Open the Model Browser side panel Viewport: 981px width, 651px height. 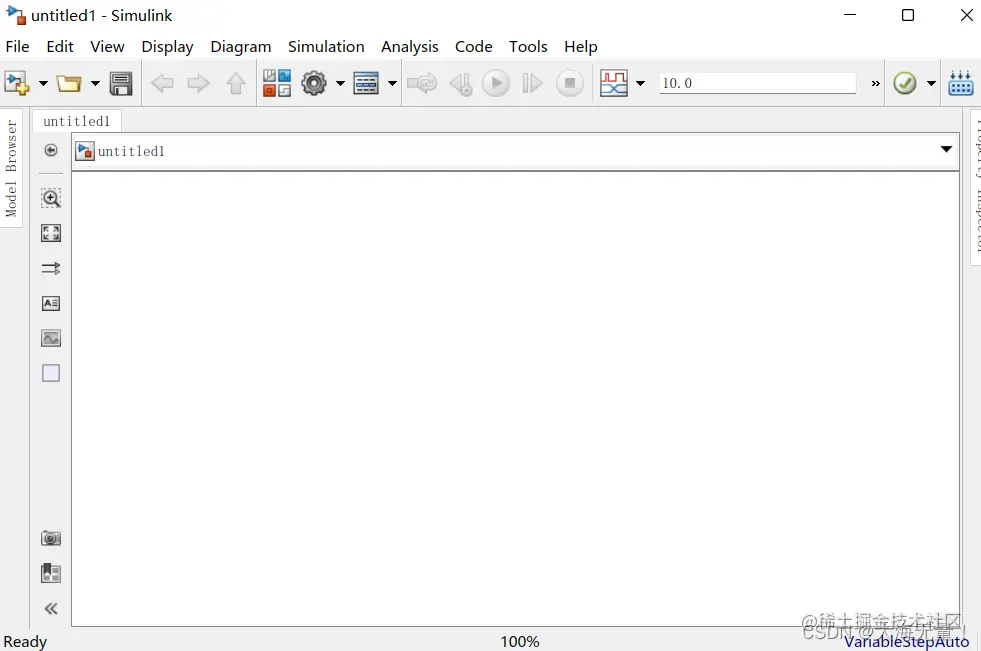click(11, 168)
